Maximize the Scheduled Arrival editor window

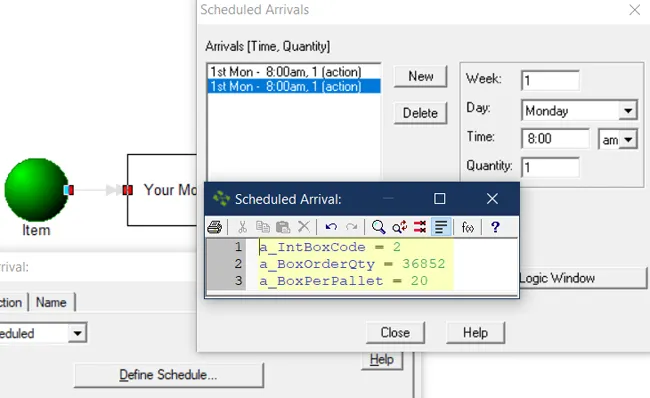tap(439, 199)
